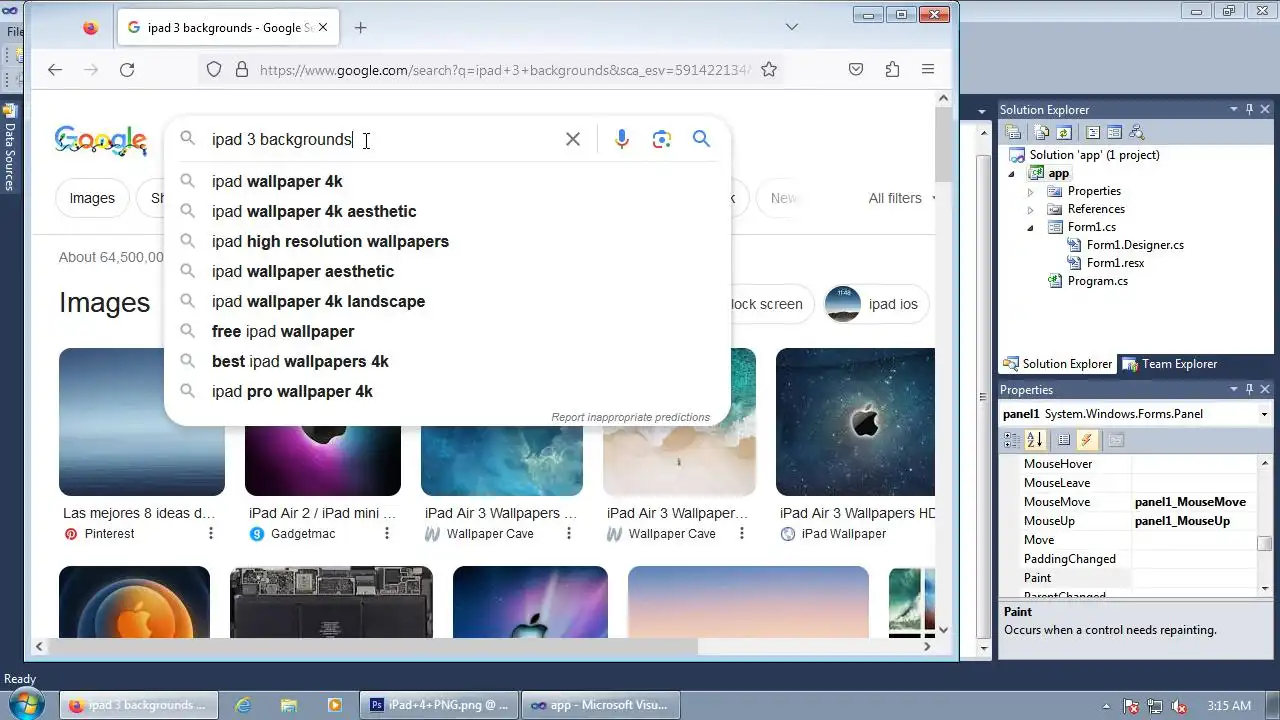Reload the Google search page
1280x720 pixels.
pos(127,70)
